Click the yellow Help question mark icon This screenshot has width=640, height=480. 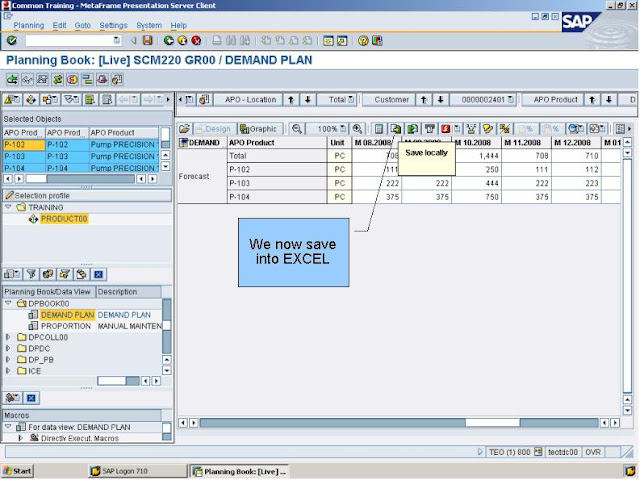pyautogui.click(x=363, y=40)
